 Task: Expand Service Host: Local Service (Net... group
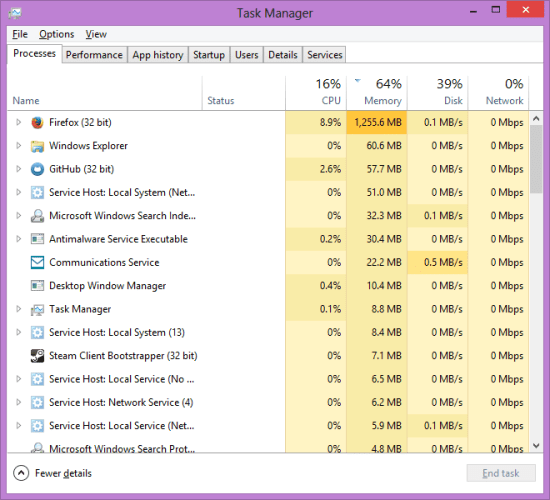[x=19, y=426]
